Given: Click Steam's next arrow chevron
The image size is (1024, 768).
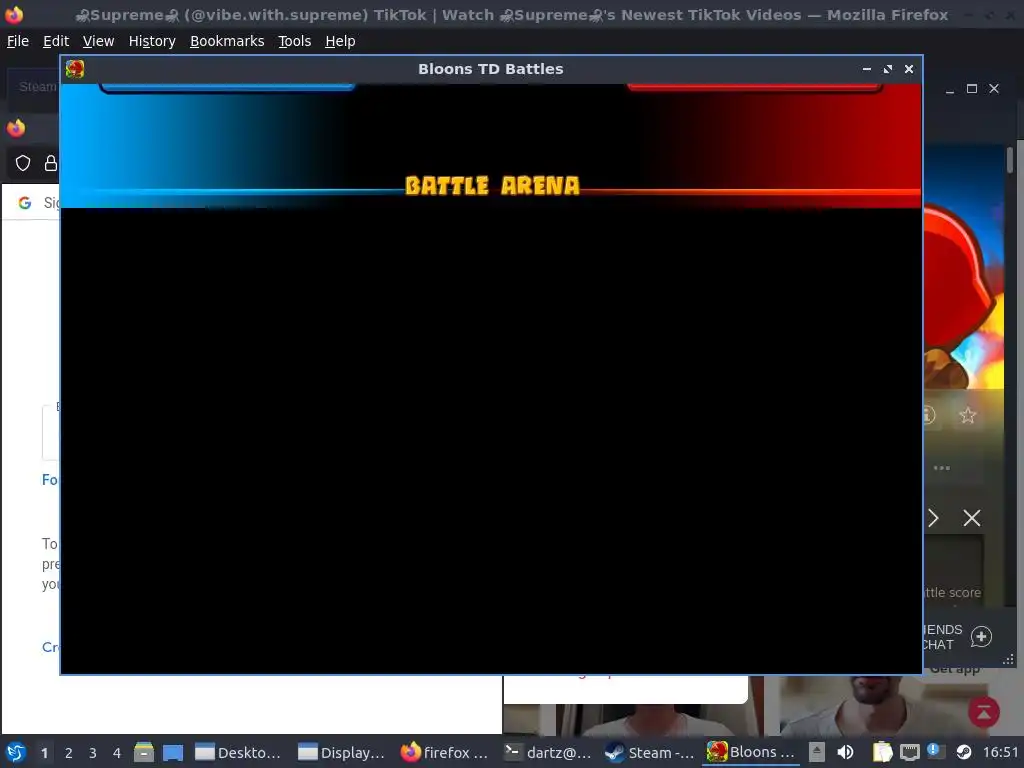Looking at the screenshot, I should [933, 519].
